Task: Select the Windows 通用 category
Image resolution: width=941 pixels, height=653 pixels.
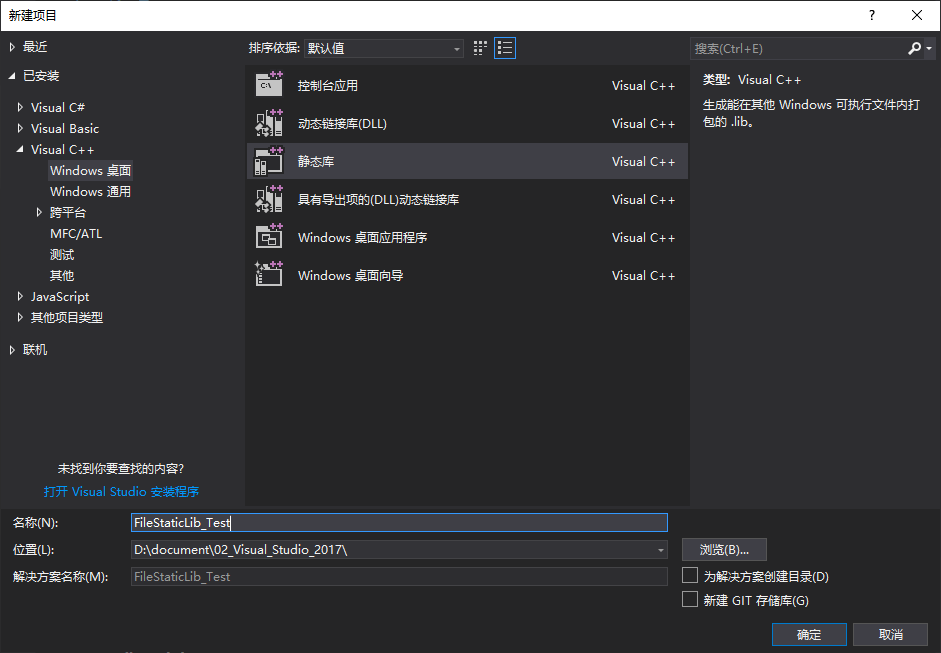Action: tap(91, 191)
